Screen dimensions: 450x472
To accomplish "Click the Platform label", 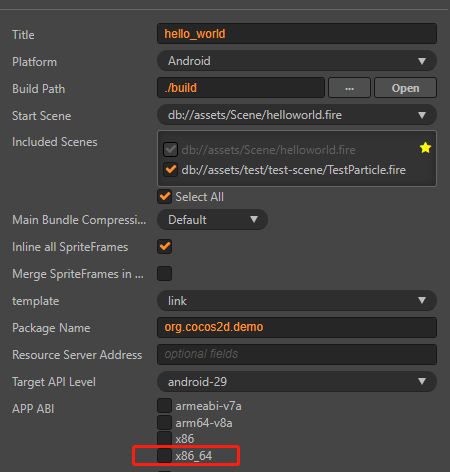I will (x=34, y=62).
